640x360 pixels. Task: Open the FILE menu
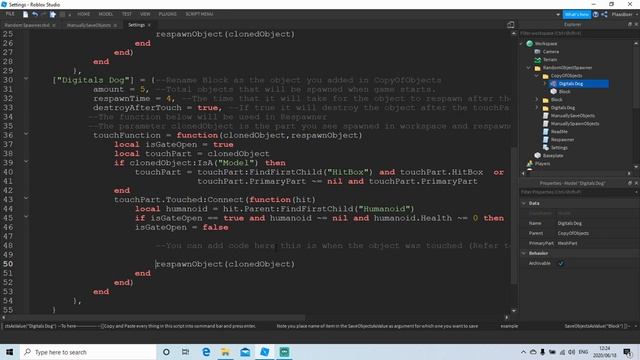click(10, 14)
